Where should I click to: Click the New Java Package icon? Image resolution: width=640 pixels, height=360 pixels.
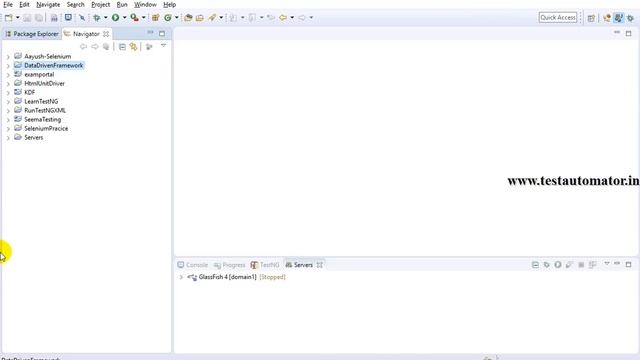(156, 18)
